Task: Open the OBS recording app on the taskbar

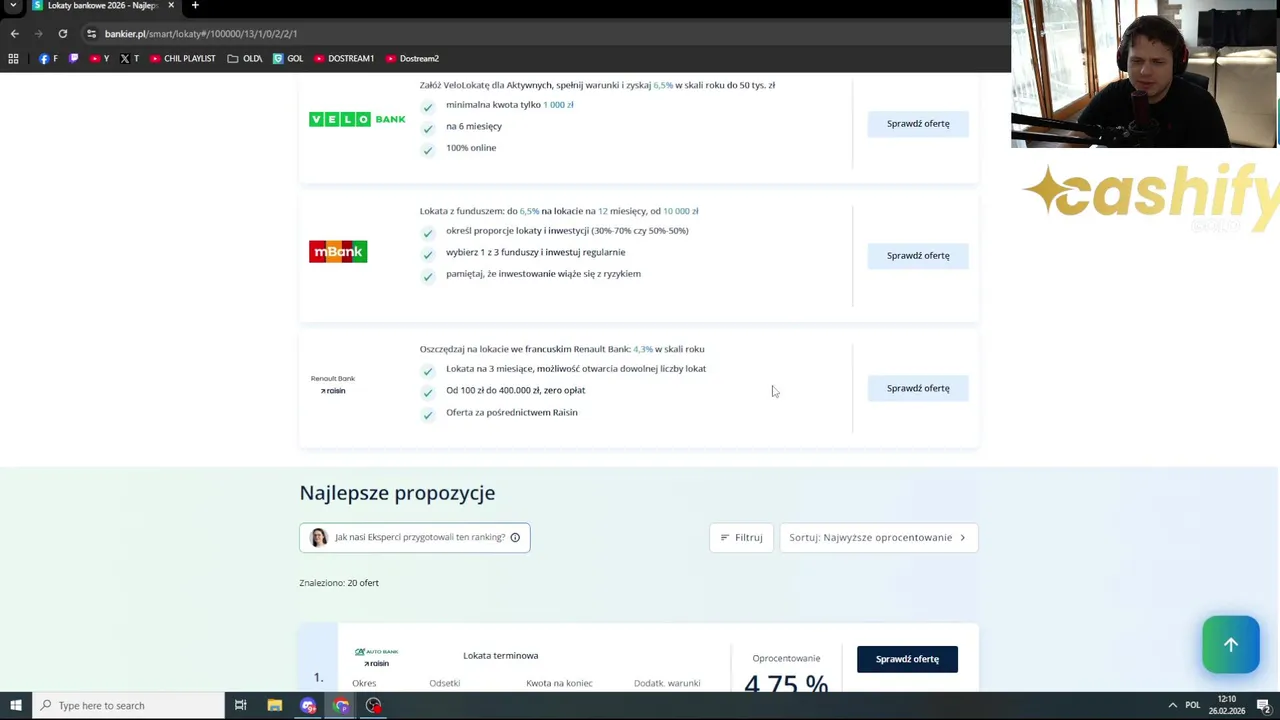Action: pos(373,705)
